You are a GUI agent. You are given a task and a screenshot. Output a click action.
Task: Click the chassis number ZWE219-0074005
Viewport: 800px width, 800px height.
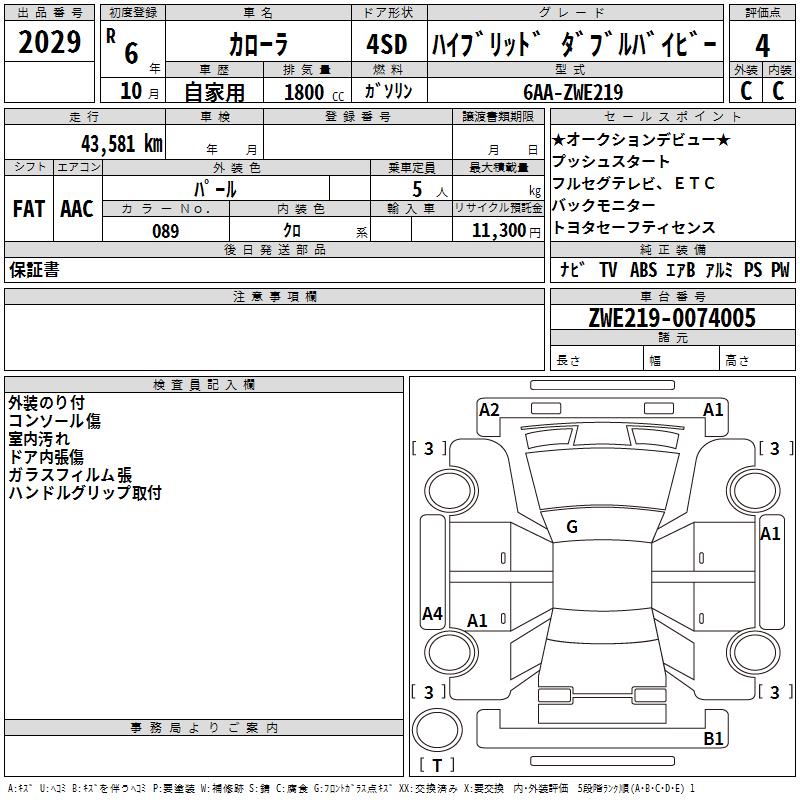coord(672,317)
